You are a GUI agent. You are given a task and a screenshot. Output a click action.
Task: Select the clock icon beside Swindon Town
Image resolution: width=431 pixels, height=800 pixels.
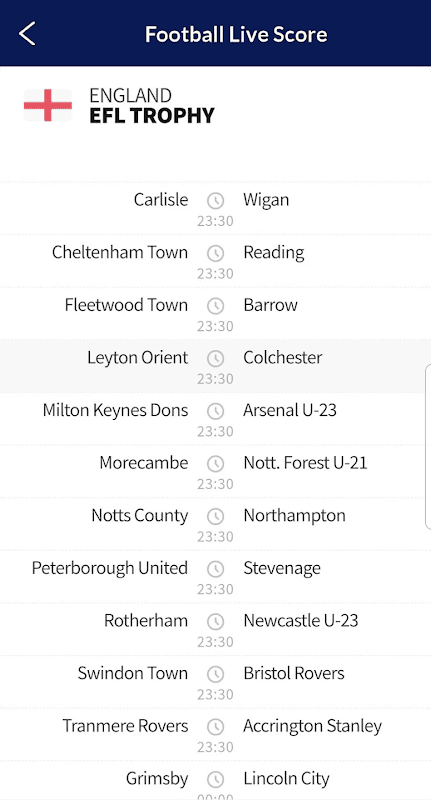(x=215, y=674)
